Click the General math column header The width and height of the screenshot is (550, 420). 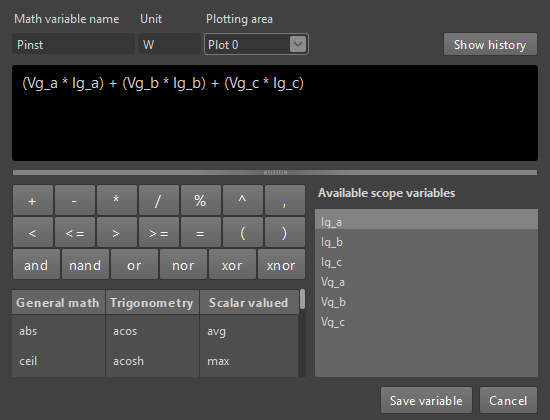tap(58, 302)
